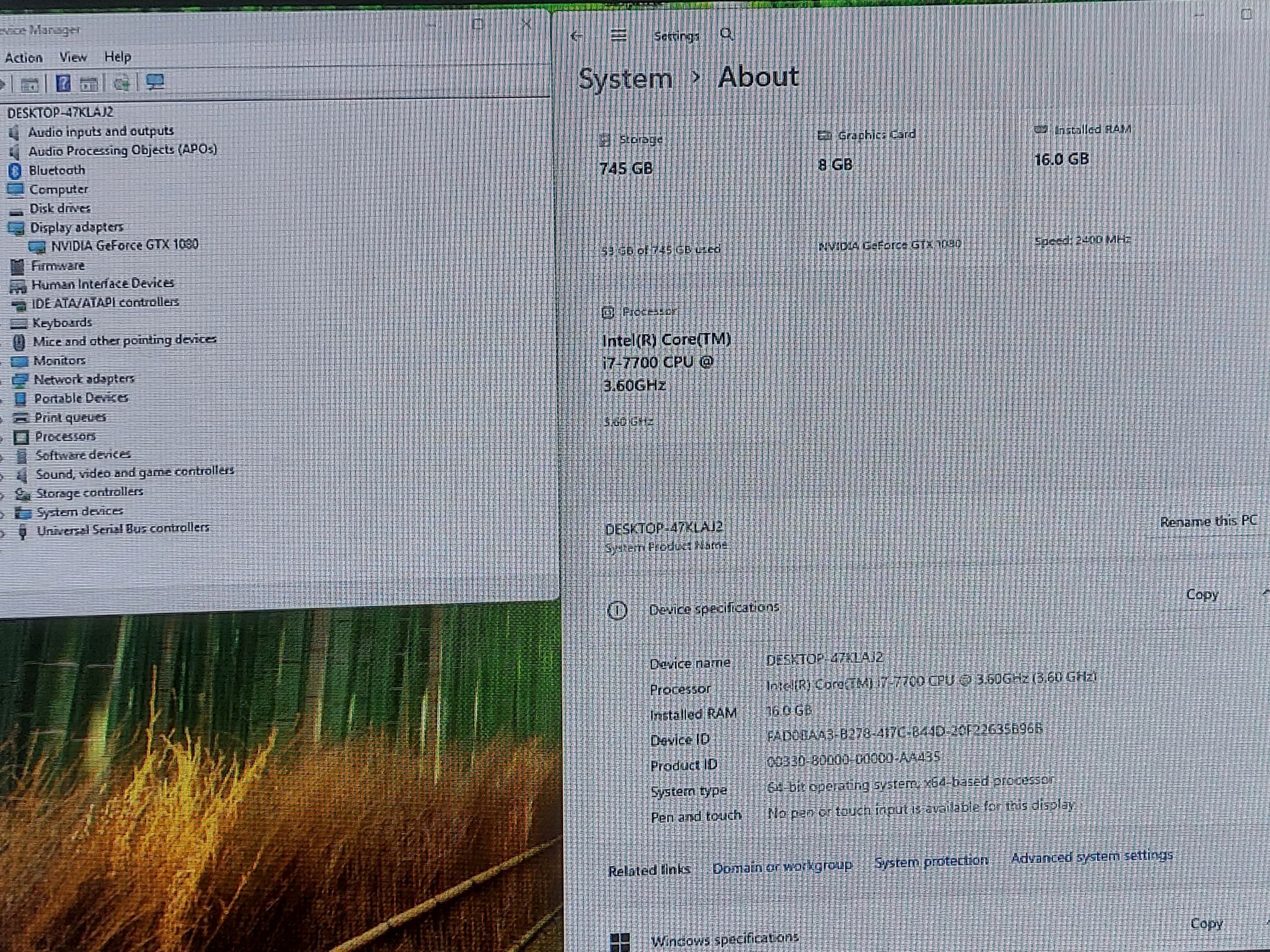This screenshot has height=952, width=1270.
Task: Click the Device specifications info icon
Action: pos(617,610)
